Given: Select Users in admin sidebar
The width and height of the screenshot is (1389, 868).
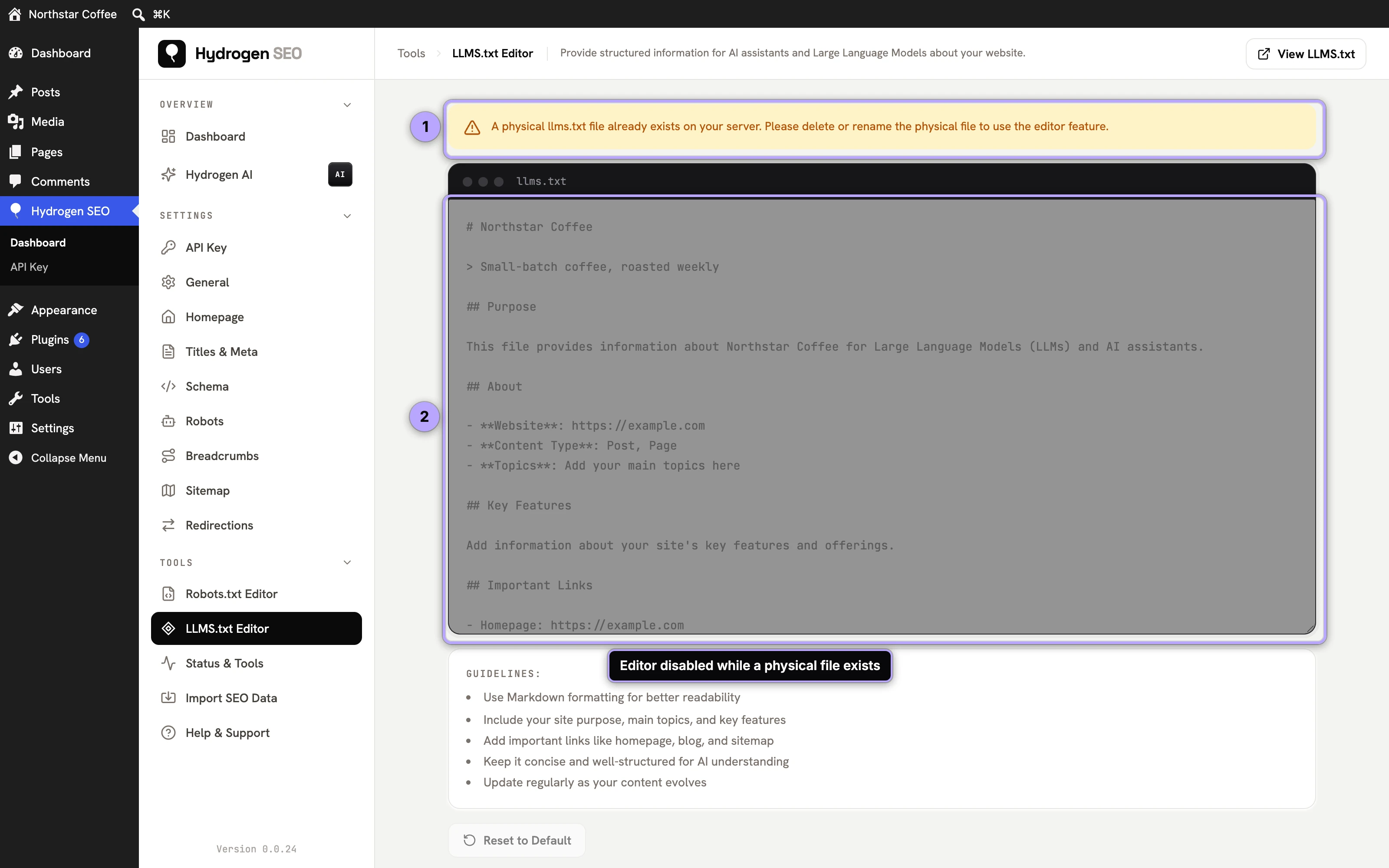Looking at the screenshot, I should click(69, 369).
